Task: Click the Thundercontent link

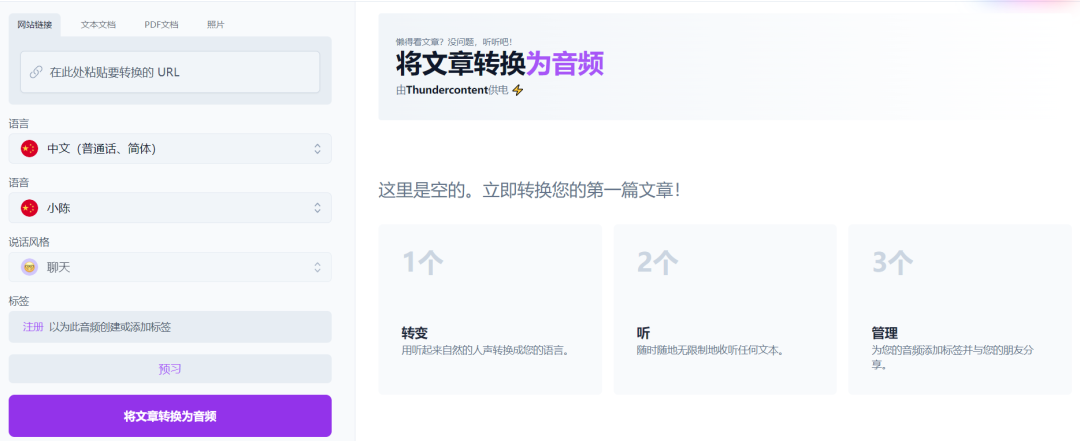Action: [x=447, y=90]
